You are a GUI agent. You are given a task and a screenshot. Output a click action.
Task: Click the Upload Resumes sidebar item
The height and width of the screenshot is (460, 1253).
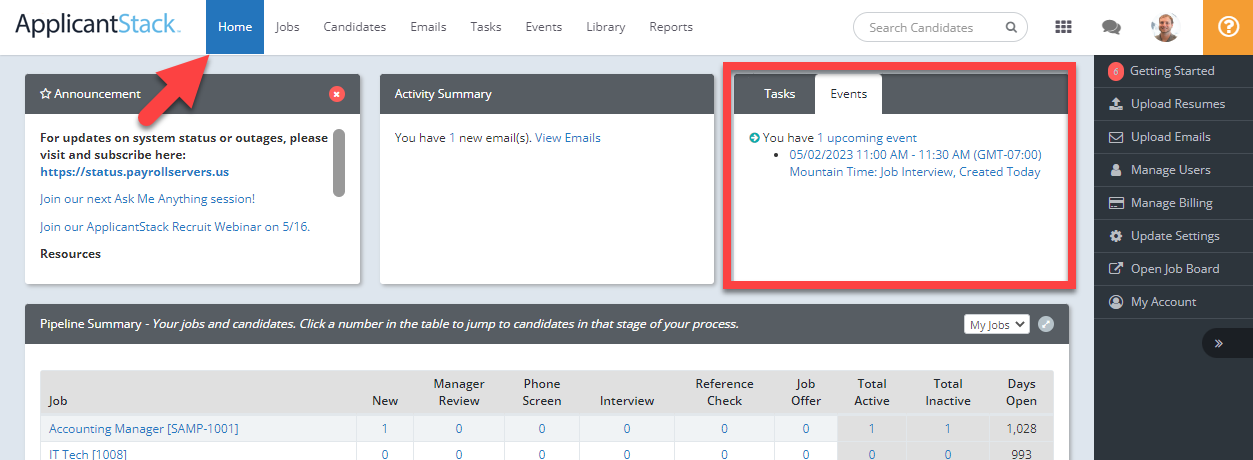click(x=1176, y=104)
